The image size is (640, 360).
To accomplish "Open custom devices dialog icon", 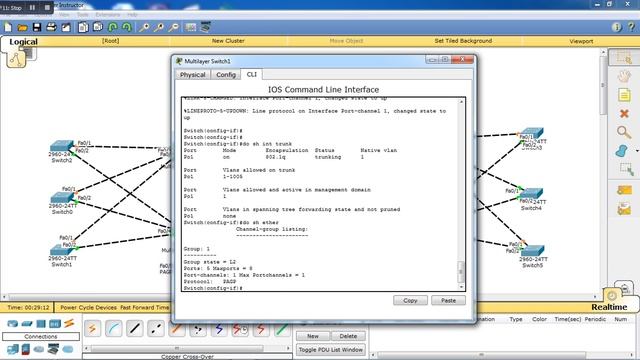I will click(205, 27).
